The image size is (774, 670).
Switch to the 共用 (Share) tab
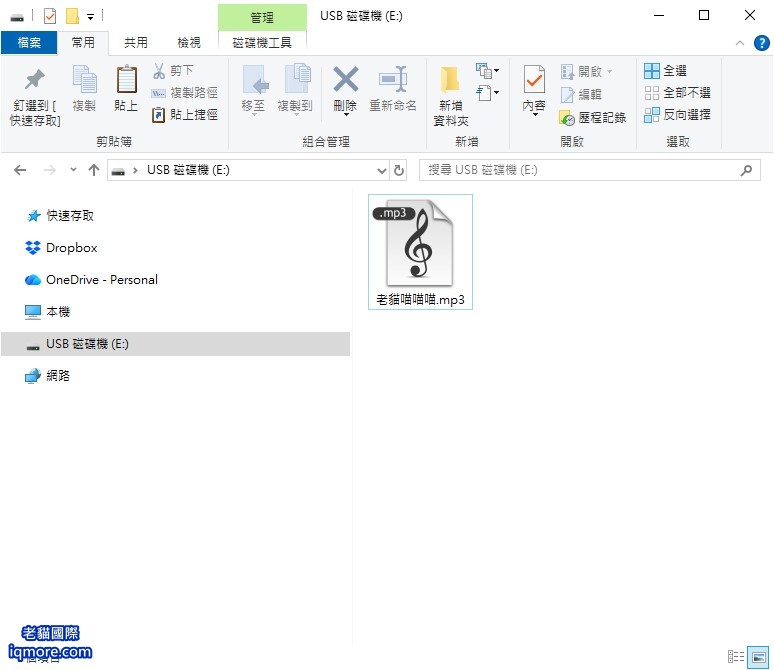pos(136,43)
